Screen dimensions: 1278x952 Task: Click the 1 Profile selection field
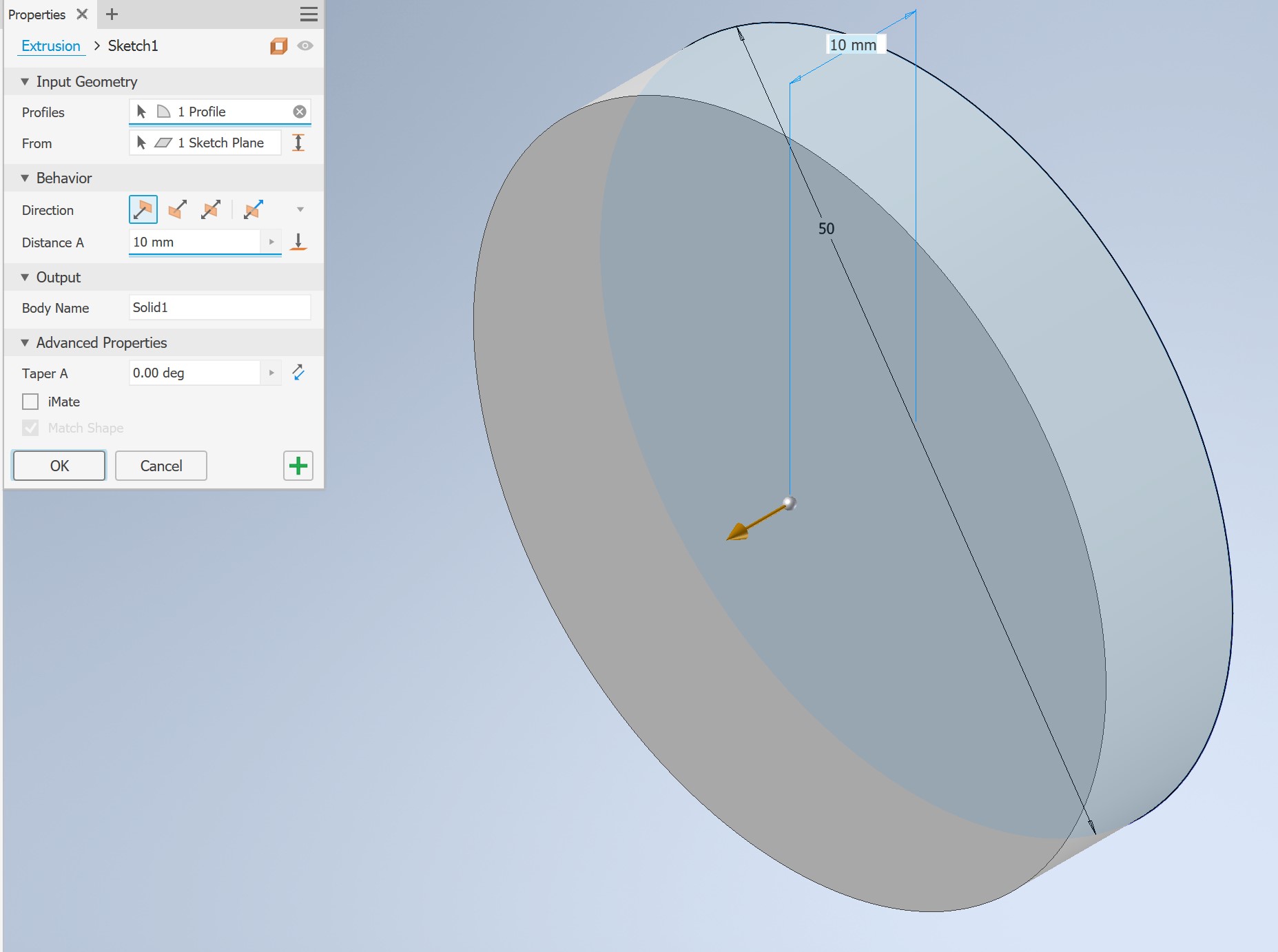click(220, 112)
